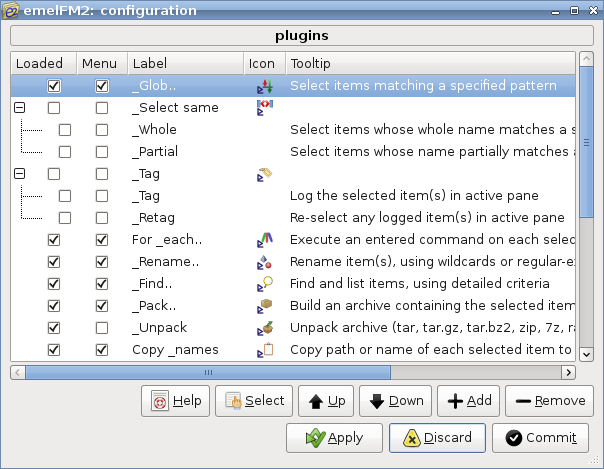Click the horizontal scrollbar left arrow
604x469 pixels.
[x=18, y=372]
